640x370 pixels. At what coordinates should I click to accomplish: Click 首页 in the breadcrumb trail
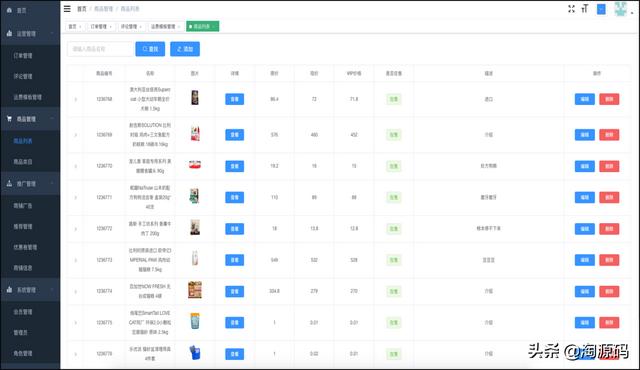tap(82, 9)
